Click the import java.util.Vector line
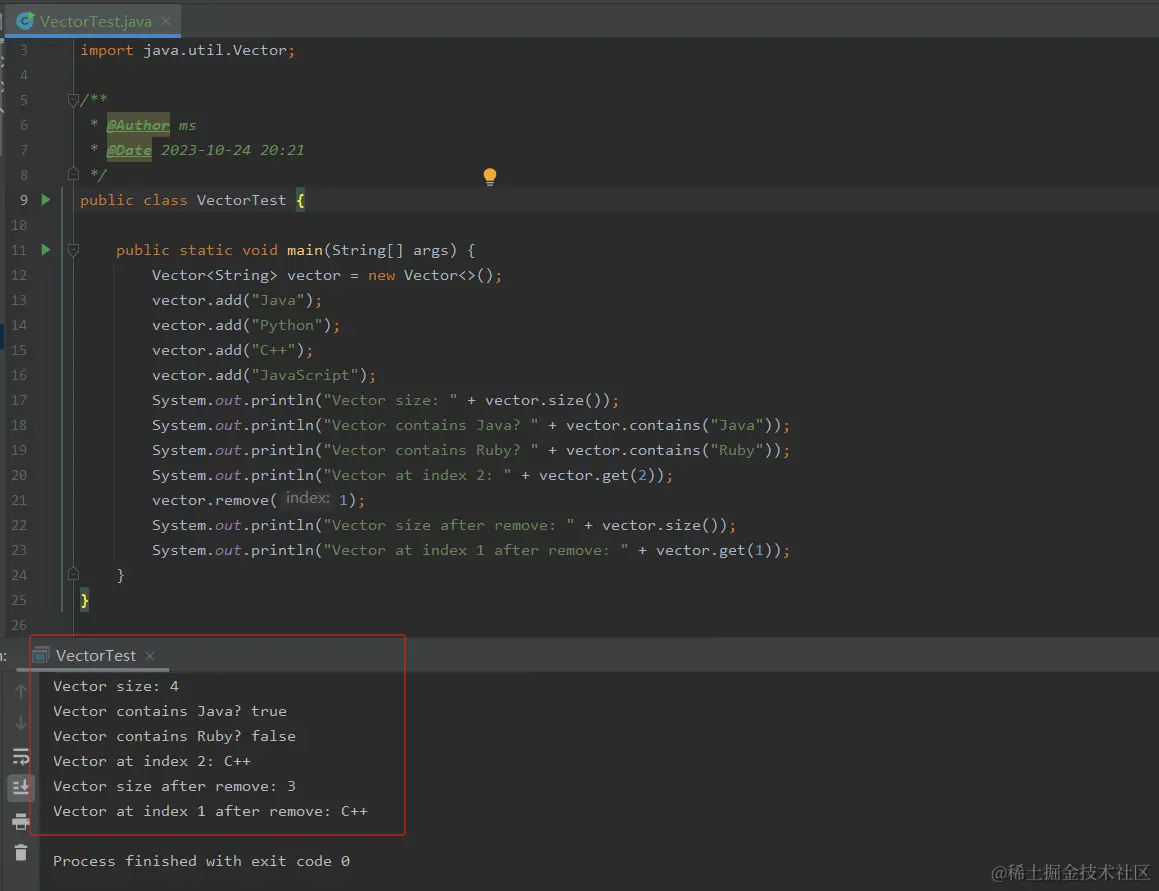Viewport: 1159px width, 891px height. (x=187, y=50)
